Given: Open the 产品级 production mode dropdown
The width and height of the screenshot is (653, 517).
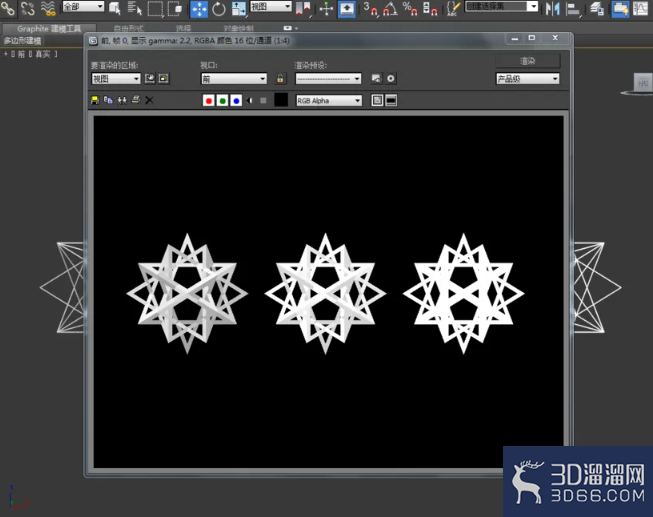Looking at the screenshot, I should tap(528, 79).
